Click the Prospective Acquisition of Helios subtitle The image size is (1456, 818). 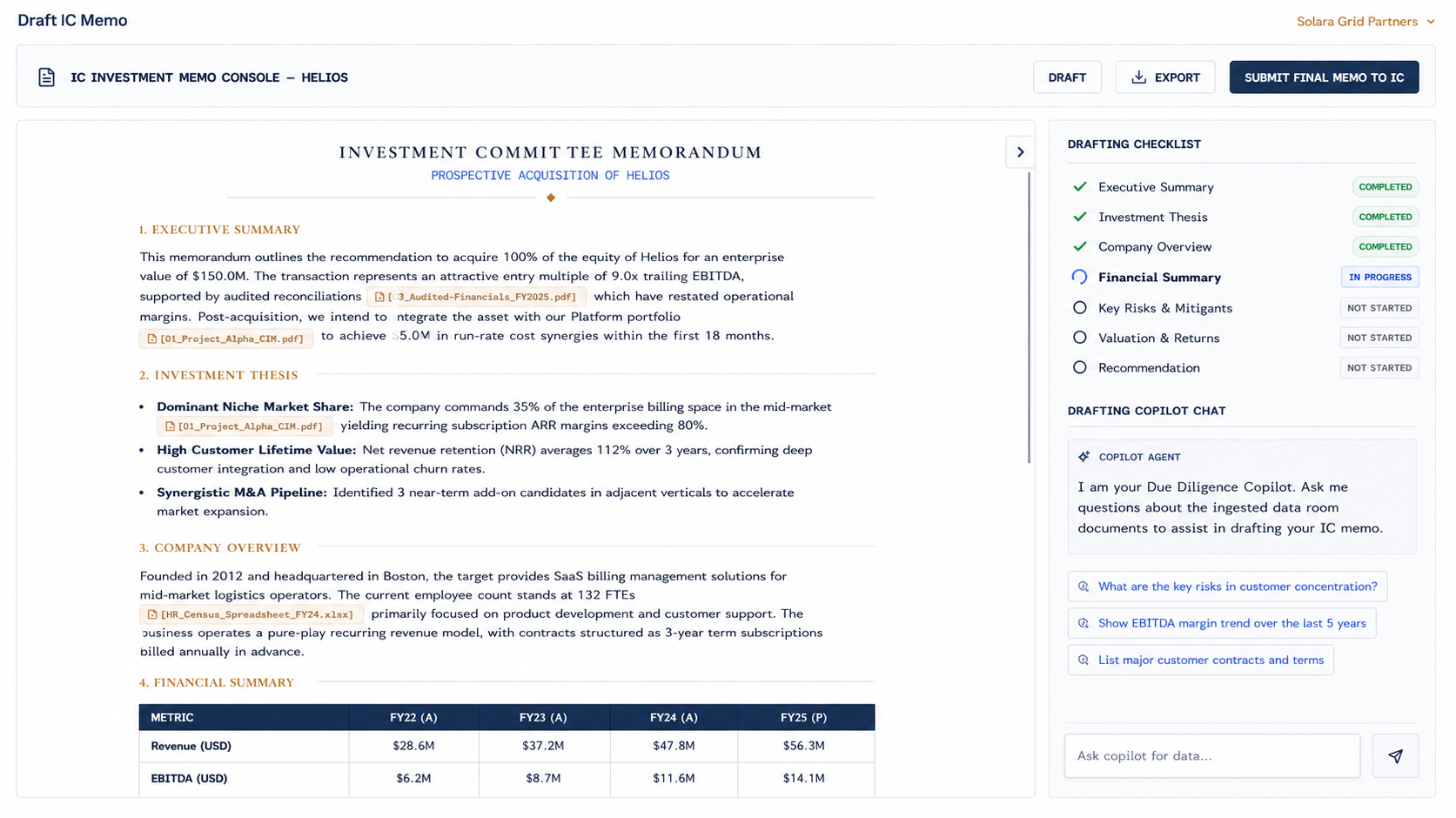pyautogui.click(x=550, y=176)
